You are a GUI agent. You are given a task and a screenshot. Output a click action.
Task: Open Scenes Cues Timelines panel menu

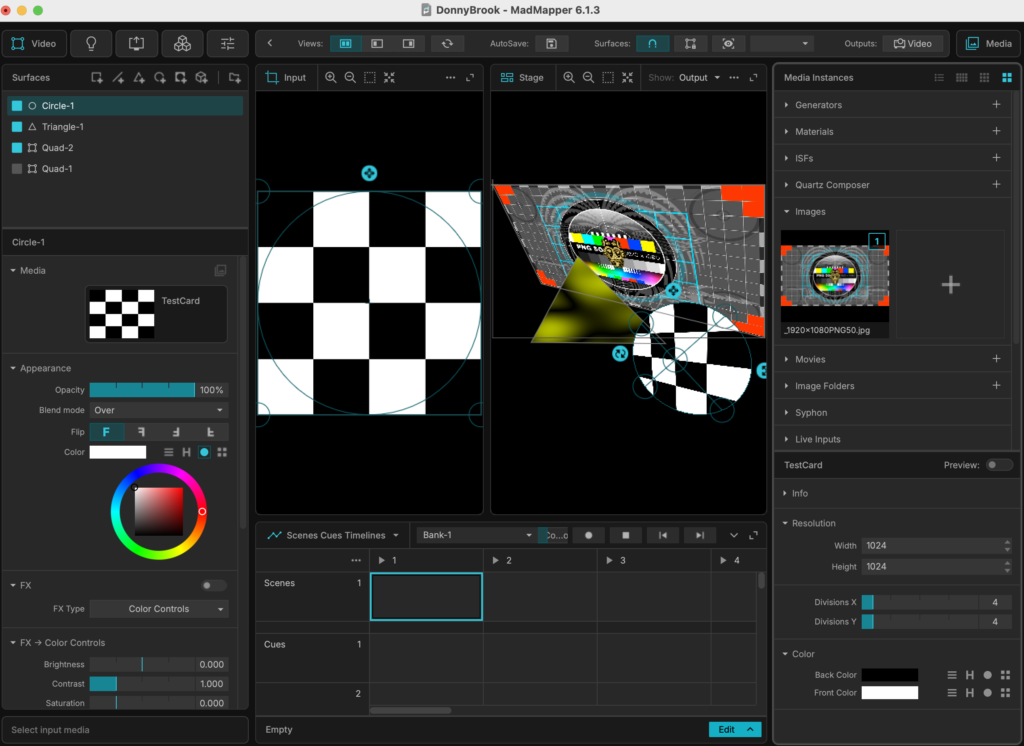[x=333, y=535]
